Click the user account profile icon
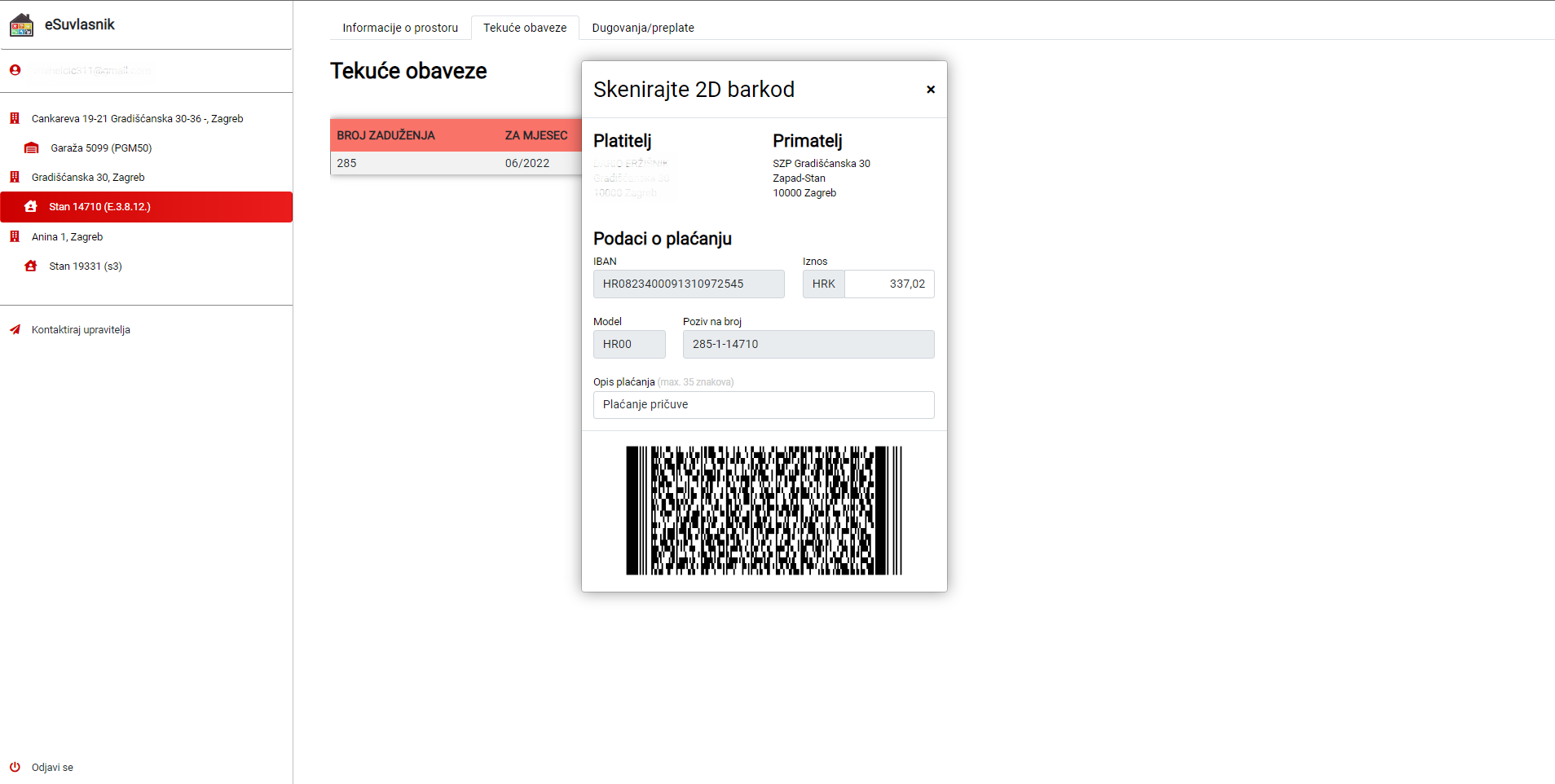The image size is (1555, 784). pos(15,70)
